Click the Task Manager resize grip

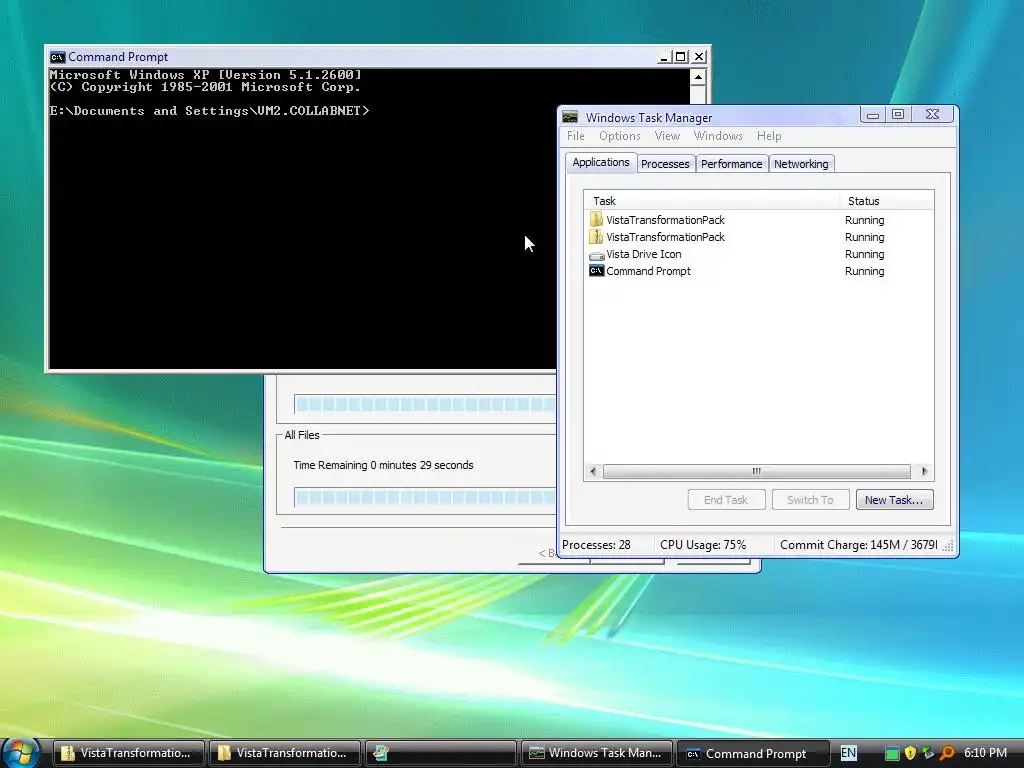click(948, 546)
